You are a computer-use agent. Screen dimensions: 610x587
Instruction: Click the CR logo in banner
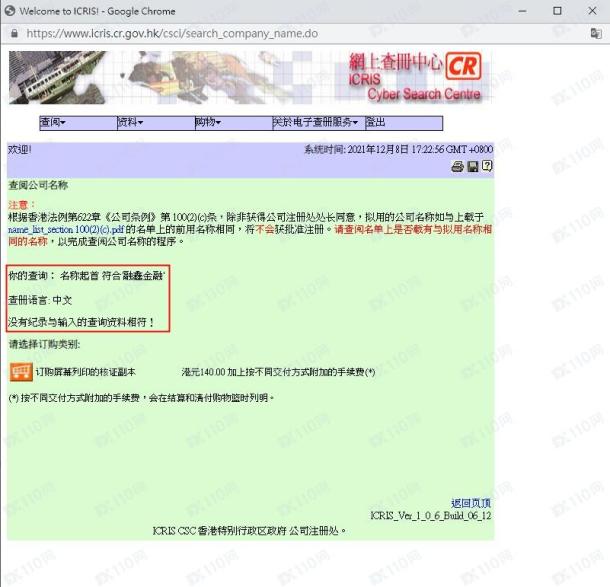[x=463, y=66]
